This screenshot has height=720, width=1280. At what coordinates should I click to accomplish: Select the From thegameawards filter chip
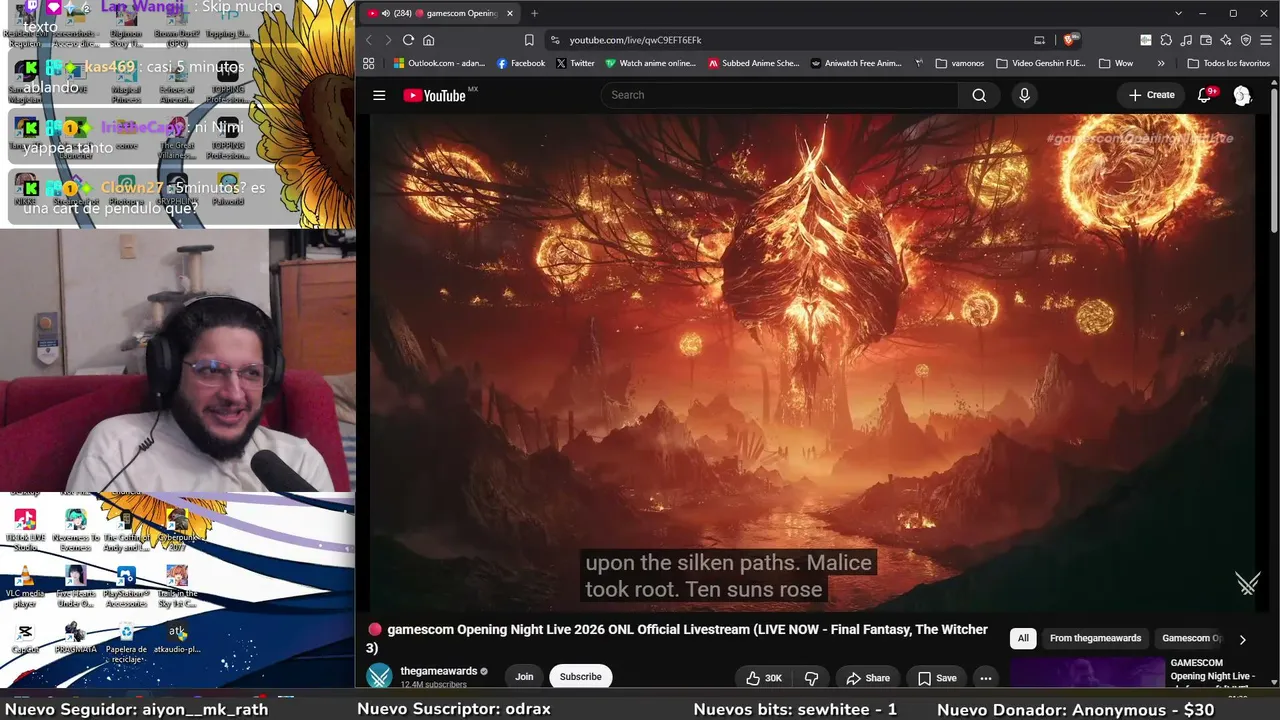[x=1095, y=638]
